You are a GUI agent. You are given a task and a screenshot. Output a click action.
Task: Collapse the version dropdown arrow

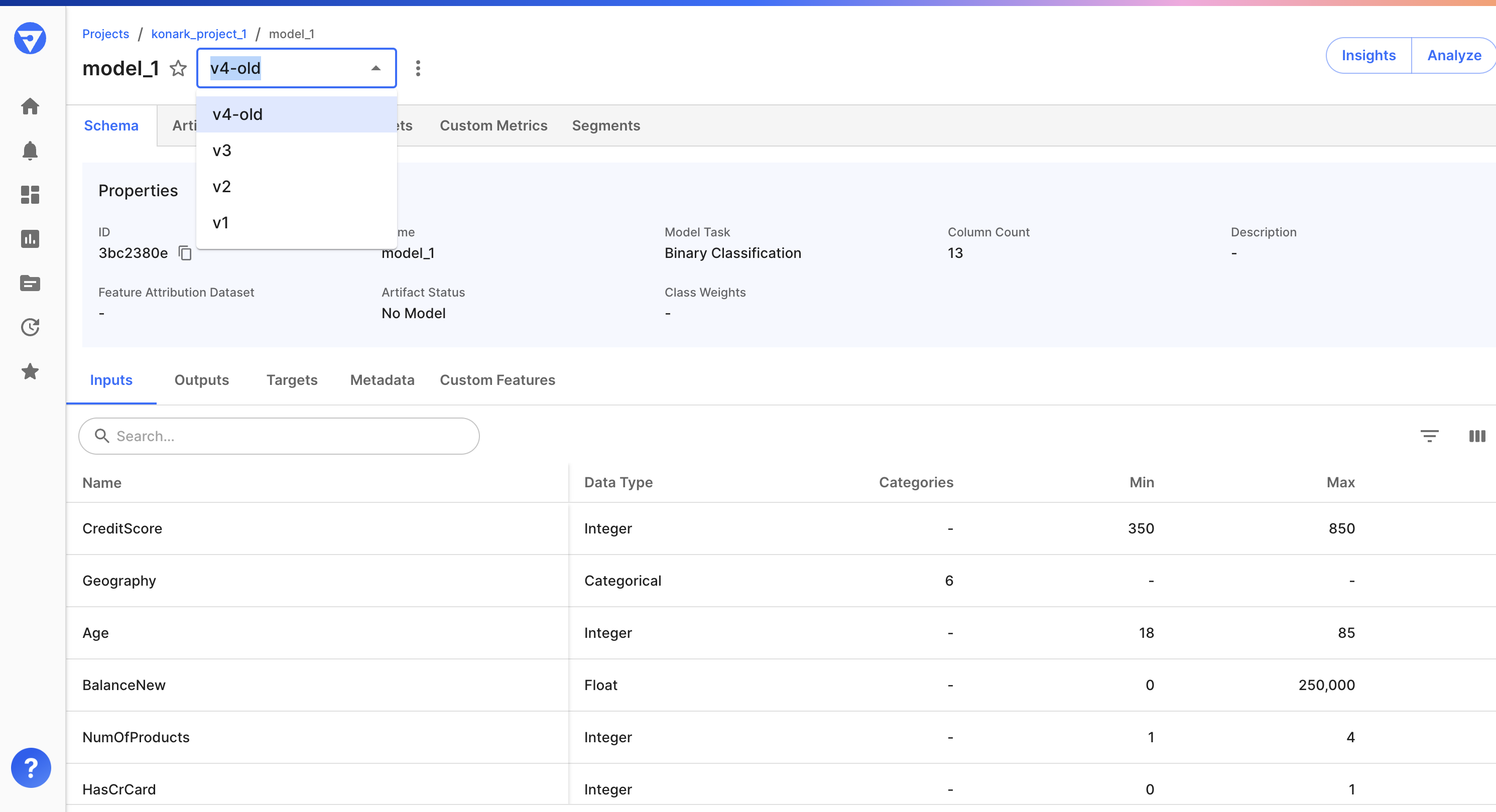pyautogui.click(x=376, y=67)
